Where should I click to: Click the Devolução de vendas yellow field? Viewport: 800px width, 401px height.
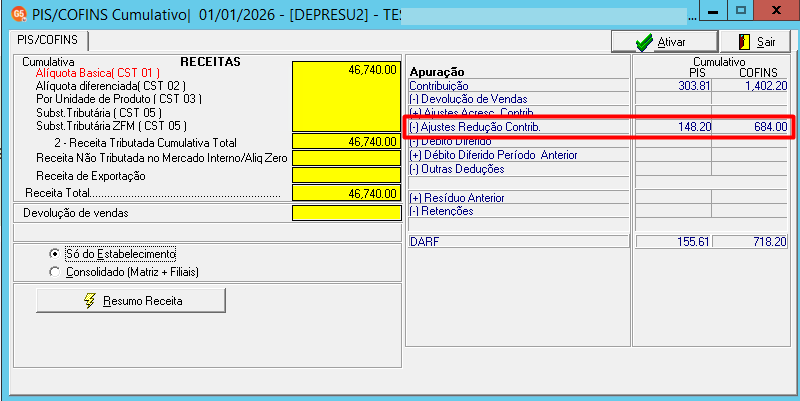click(346, 213)
